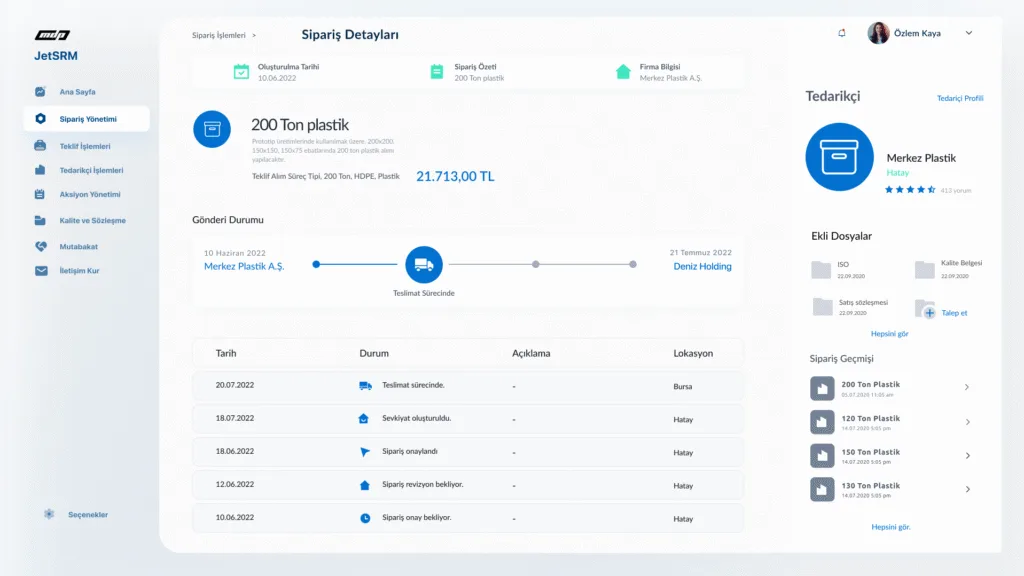Open the user profile dropdown arrow
Image resolution: width=1024 pixels, height=576 pixels.
[968, 33]
